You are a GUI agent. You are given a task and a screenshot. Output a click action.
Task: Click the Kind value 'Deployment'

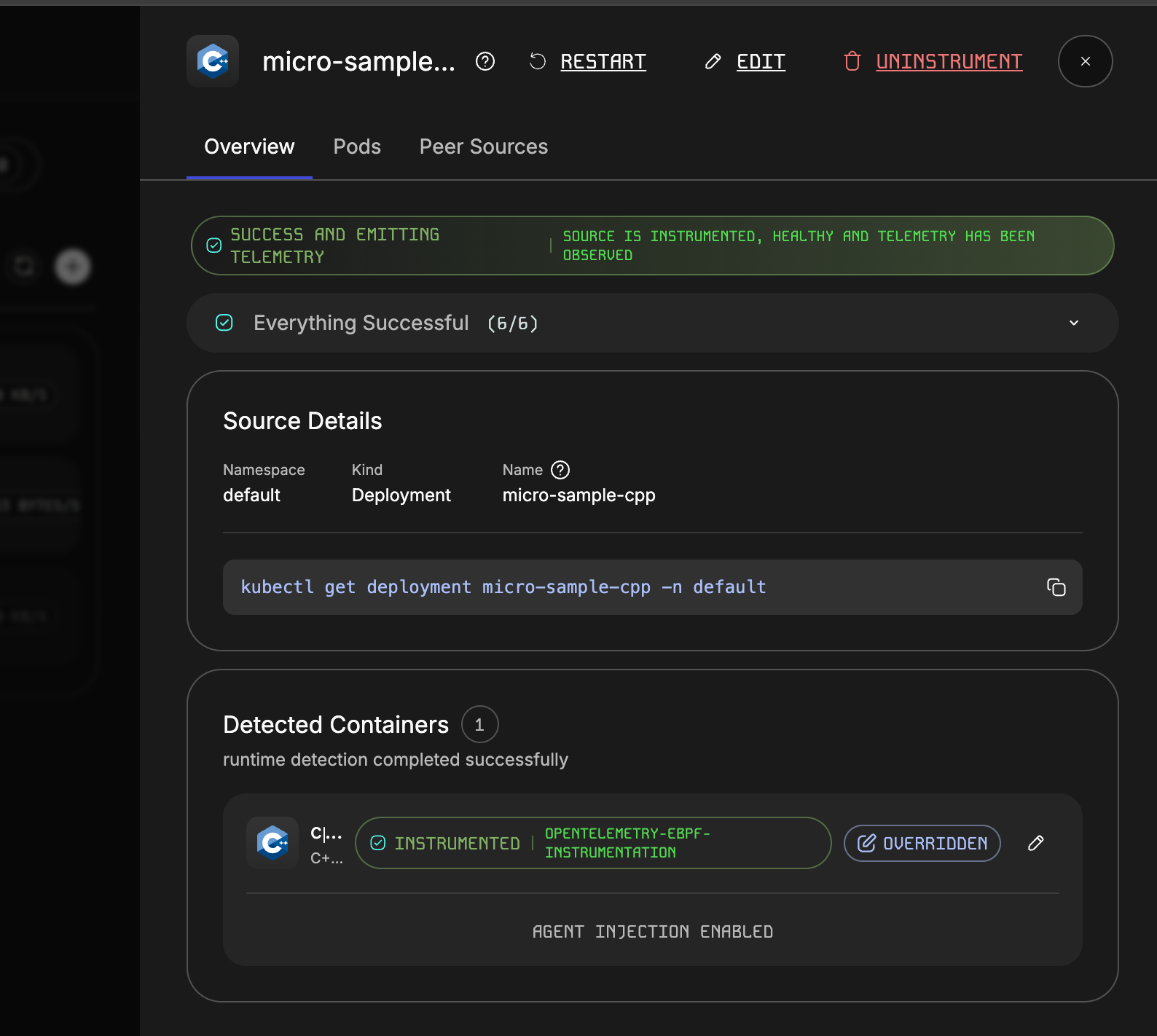[x=401, y=495]
